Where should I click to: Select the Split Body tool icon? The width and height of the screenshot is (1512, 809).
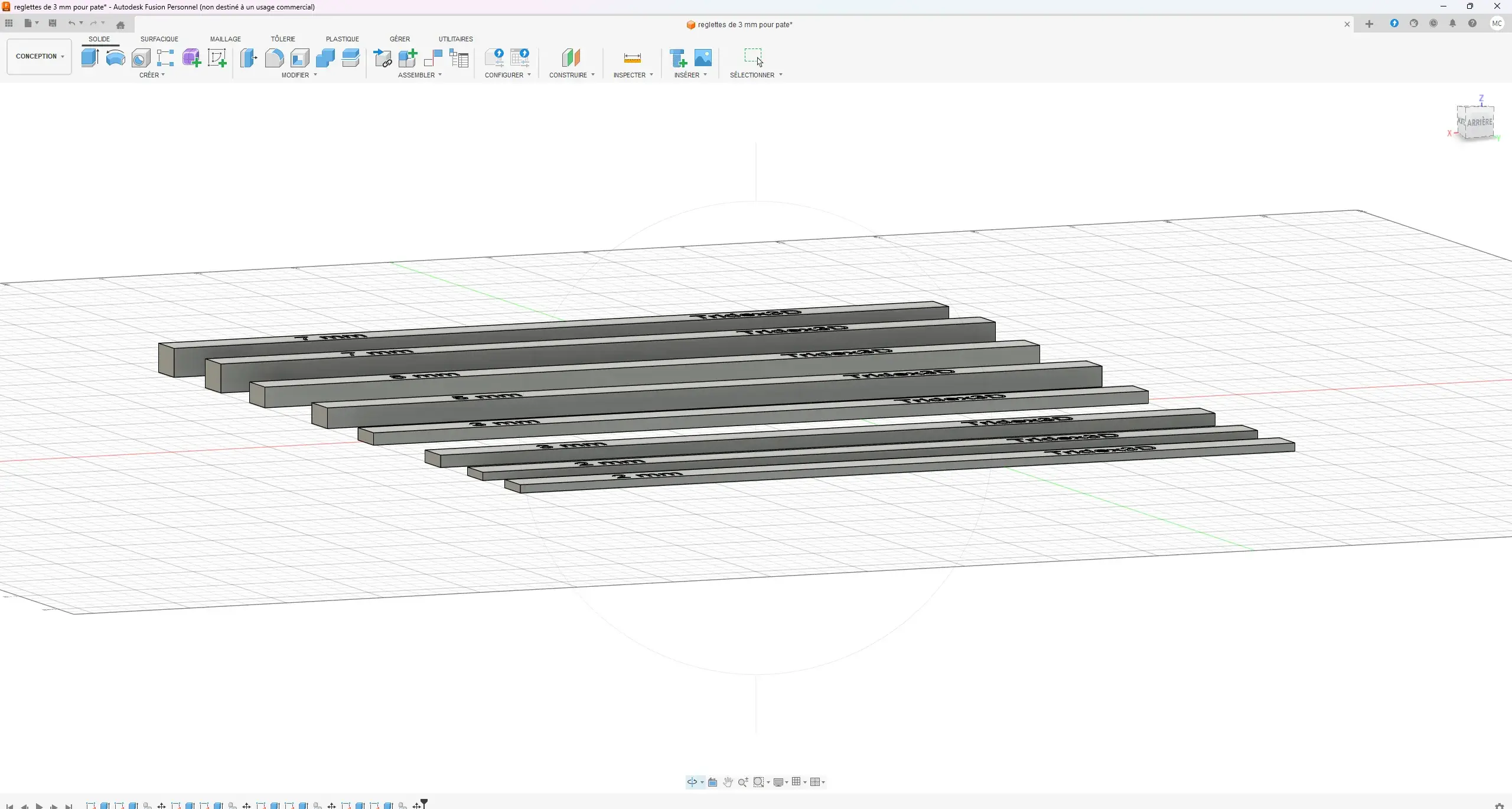[350, 58]
